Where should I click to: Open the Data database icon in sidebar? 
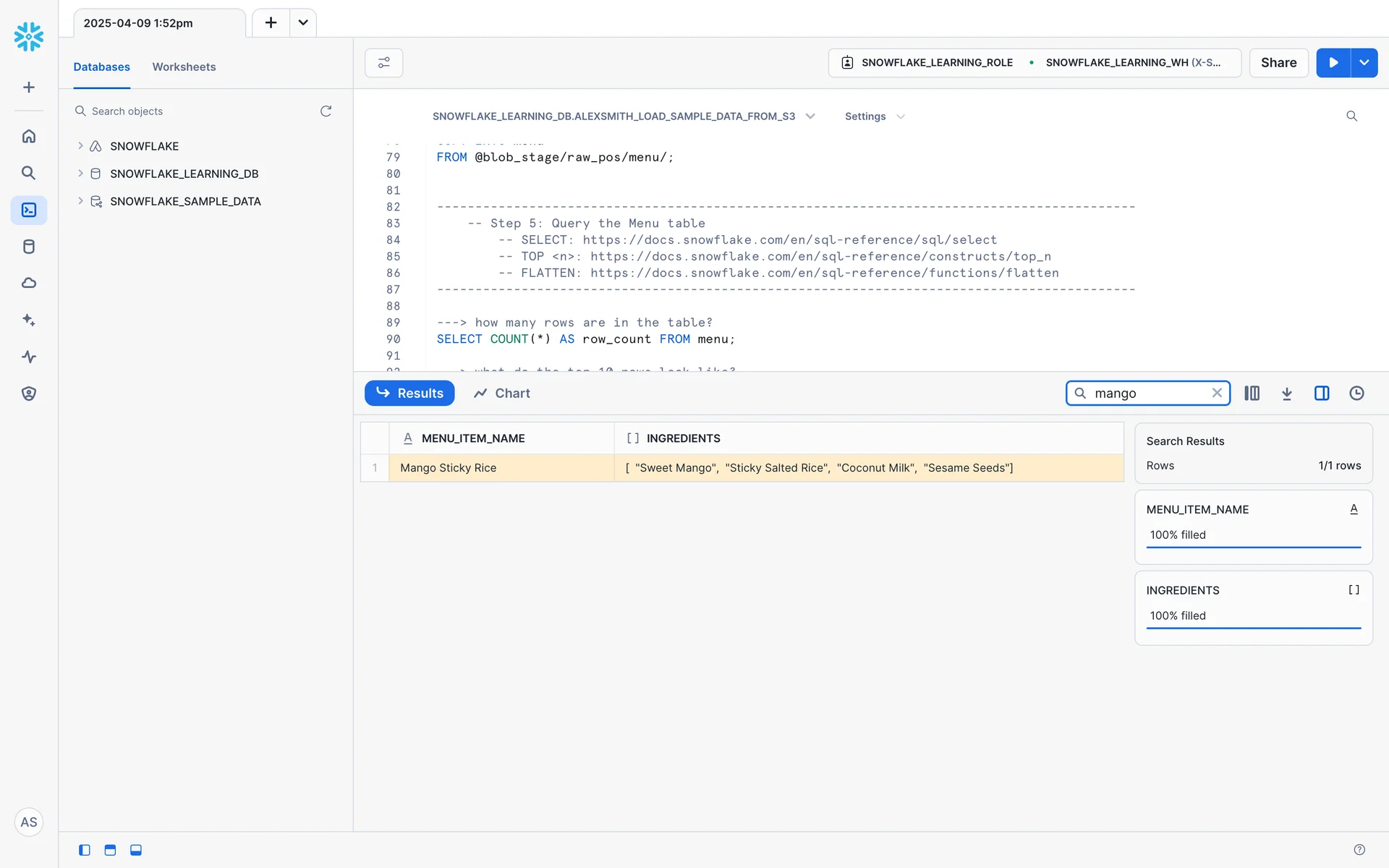(29, 247)
